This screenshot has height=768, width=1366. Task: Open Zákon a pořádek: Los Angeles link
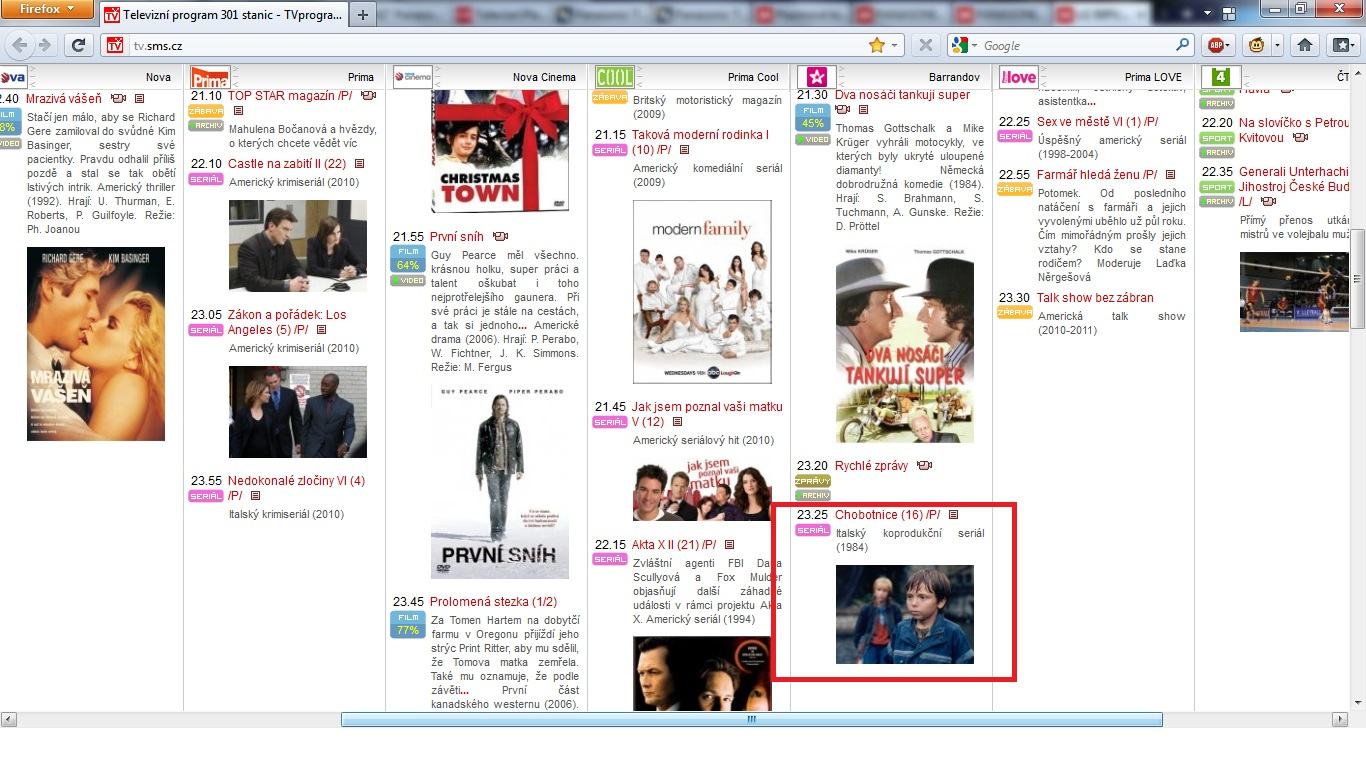coord(287,322)
